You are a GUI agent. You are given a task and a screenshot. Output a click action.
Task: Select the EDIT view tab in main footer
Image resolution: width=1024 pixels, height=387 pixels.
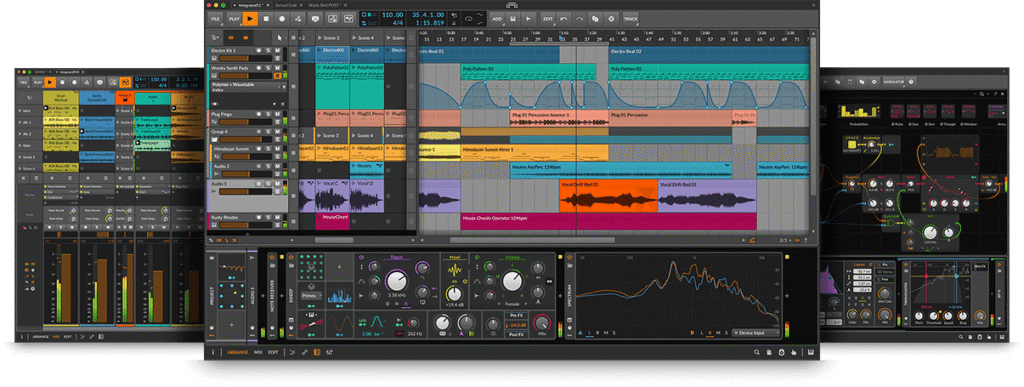tap(273, 352)
